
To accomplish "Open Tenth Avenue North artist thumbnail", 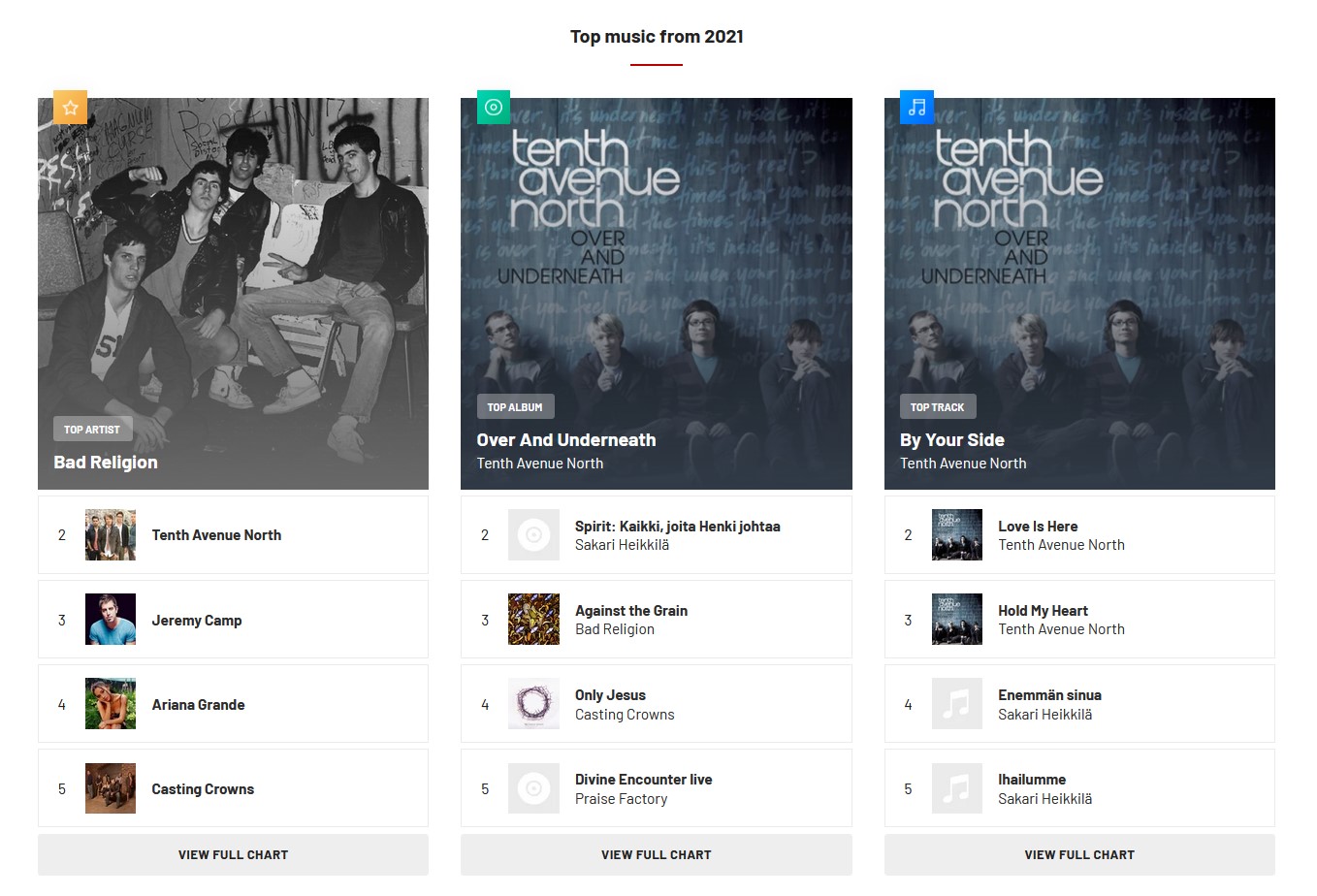I will click(x=111, y=535).
